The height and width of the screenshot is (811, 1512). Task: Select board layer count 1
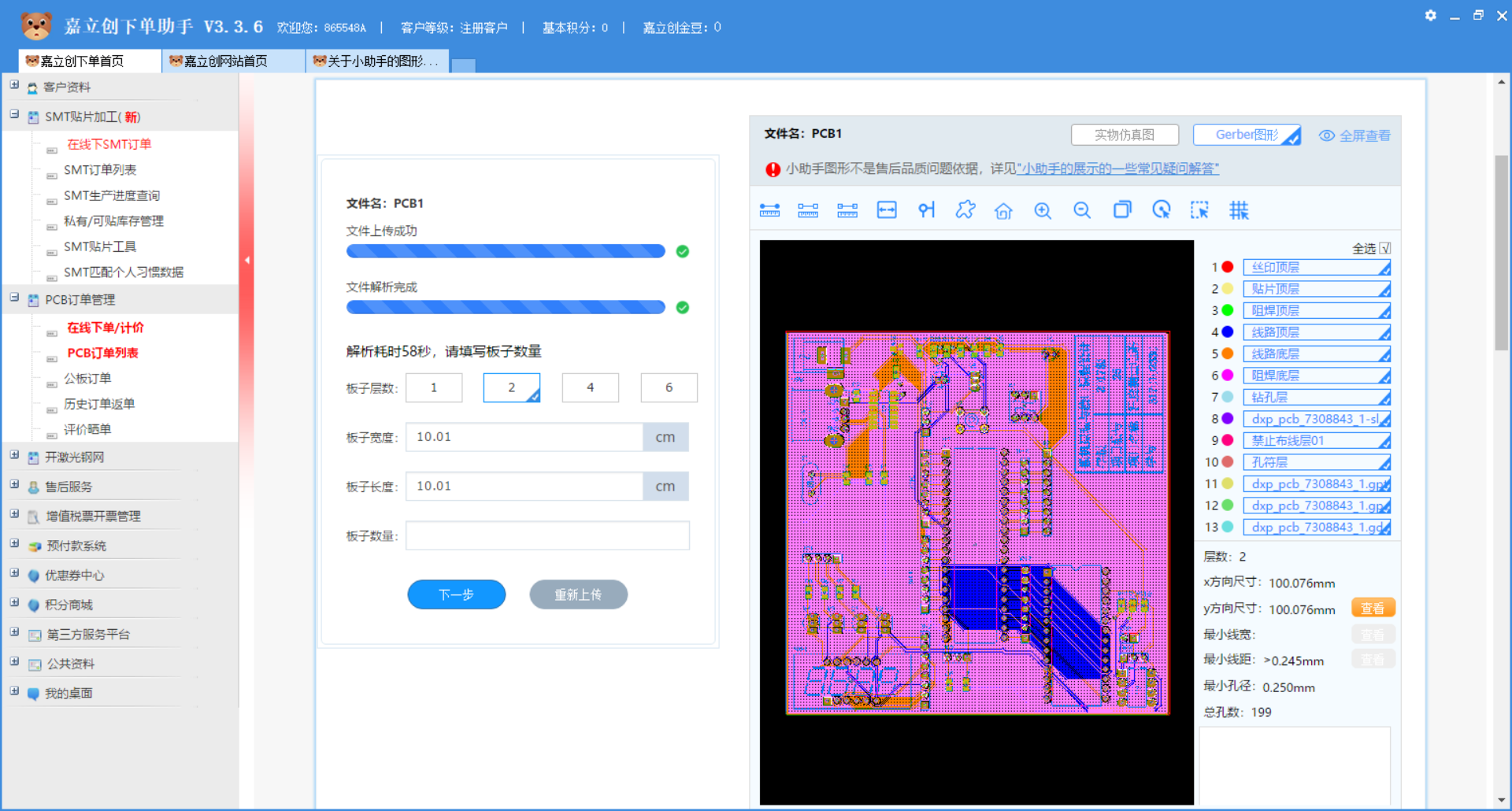coord(434,387)
